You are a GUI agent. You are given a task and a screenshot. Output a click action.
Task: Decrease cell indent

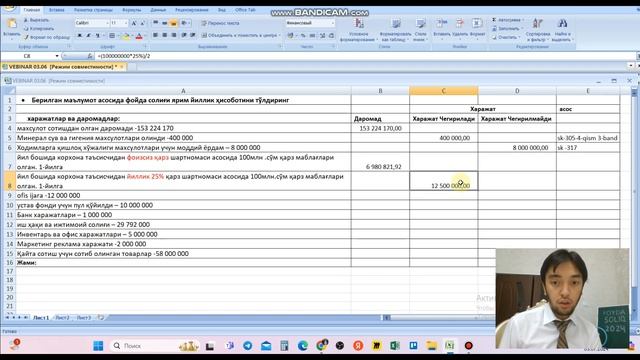pyautogui.click(x=184, y=36)
